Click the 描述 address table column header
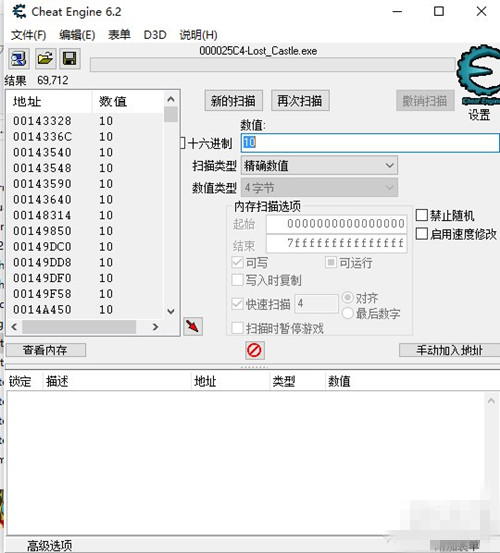500x553 pixels. tap(117, 381)
